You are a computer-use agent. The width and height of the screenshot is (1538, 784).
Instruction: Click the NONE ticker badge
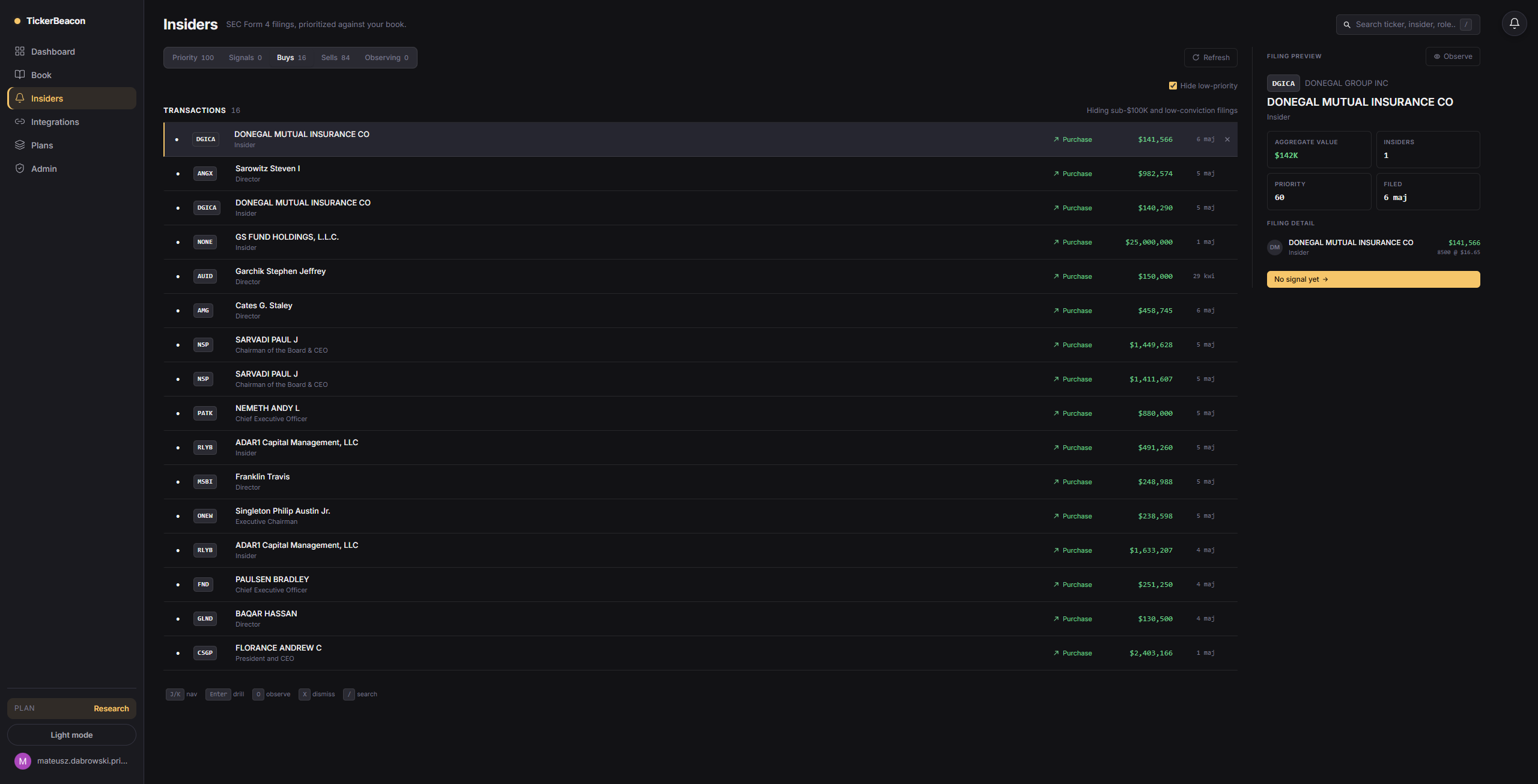(x=205, y=242)
